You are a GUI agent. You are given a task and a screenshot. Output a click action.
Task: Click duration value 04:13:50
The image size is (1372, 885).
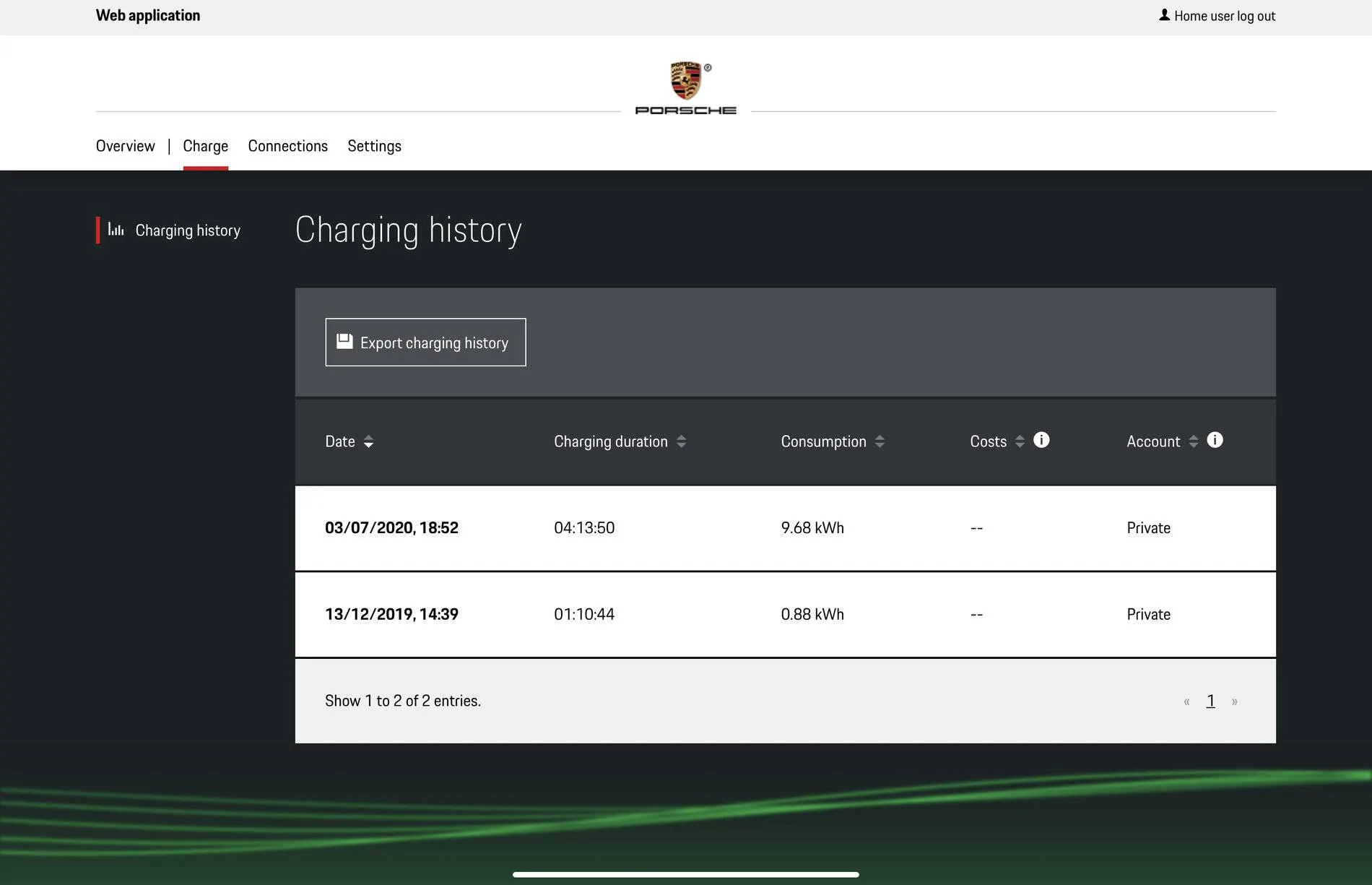click(584, 527)
